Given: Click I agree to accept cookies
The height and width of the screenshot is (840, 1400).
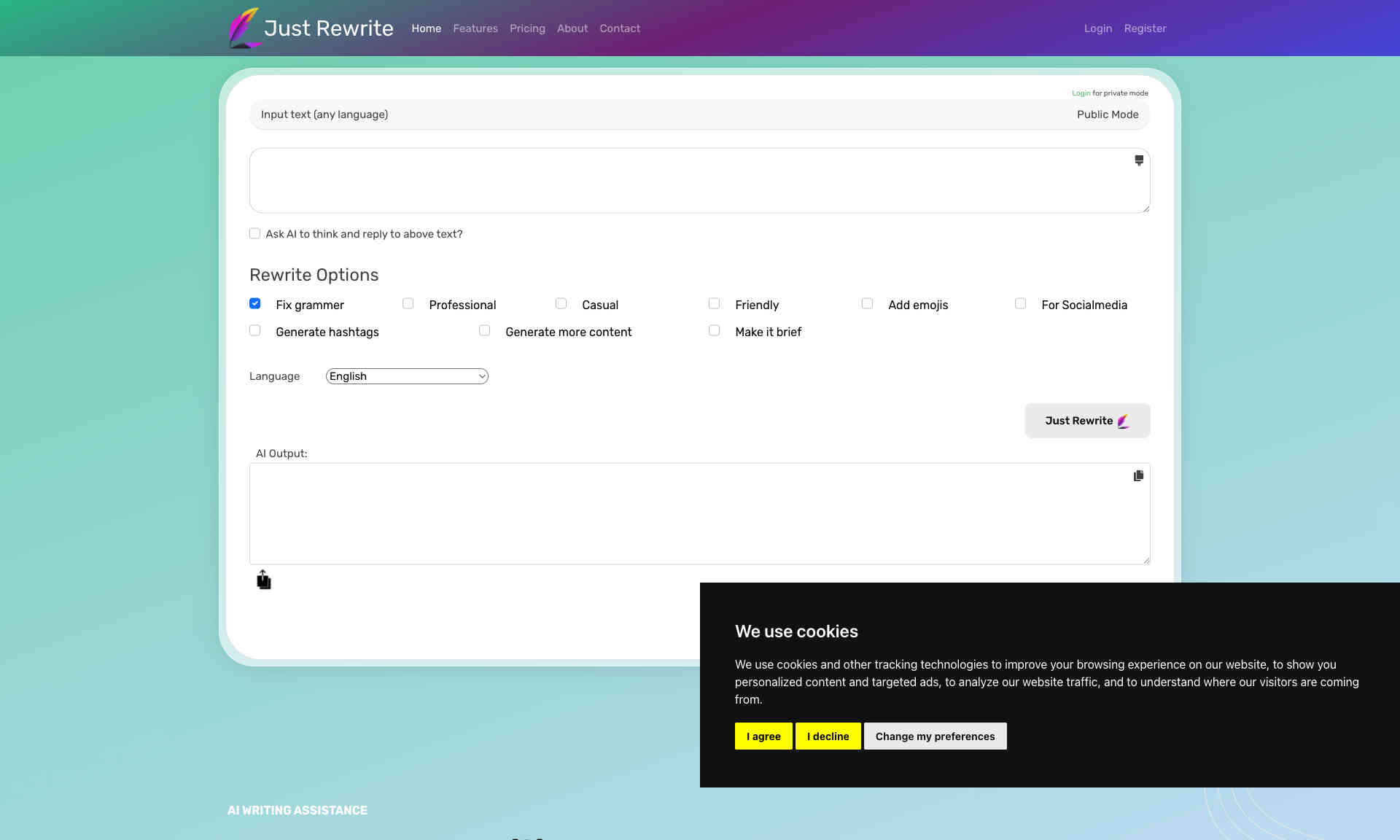Looking at the screenshot, I should [x=763, y=736].
